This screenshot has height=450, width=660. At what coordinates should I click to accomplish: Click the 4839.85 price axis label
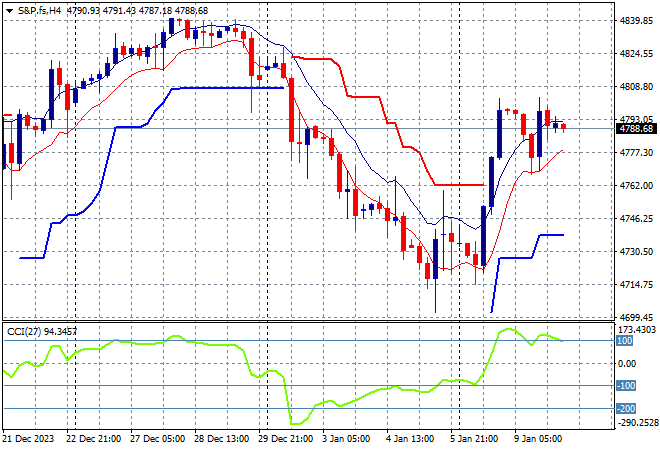[x=636, y=20]
